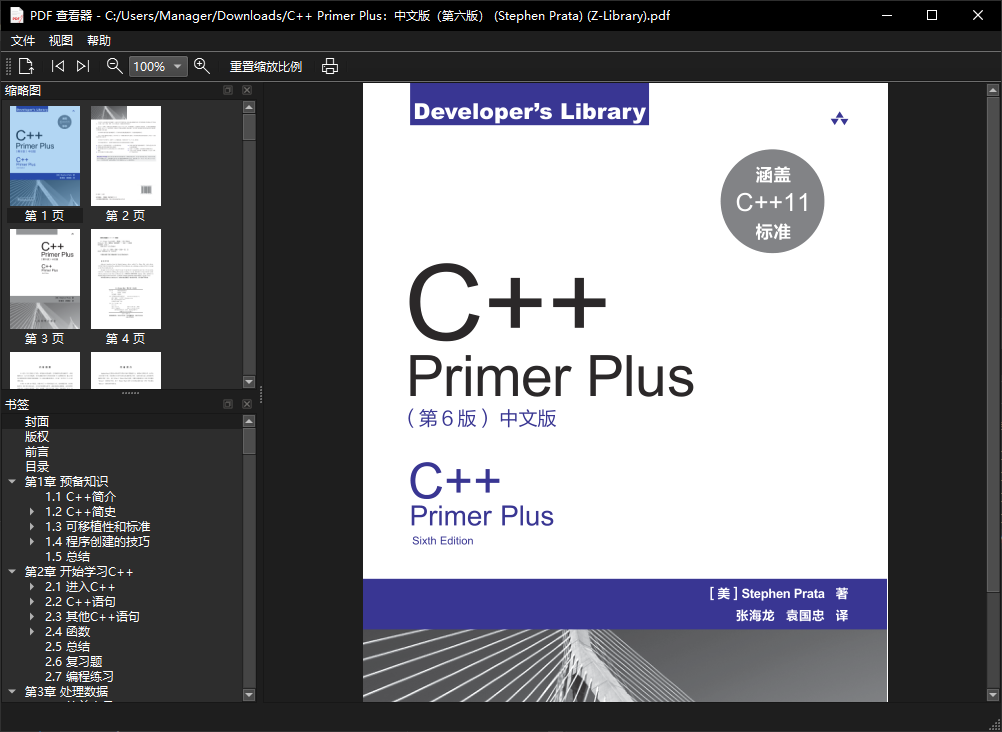This screenshot has width=1002, height=732.
Task: Expand 2.1 进入C++ bookmark
Action: (x=32, y=587)
